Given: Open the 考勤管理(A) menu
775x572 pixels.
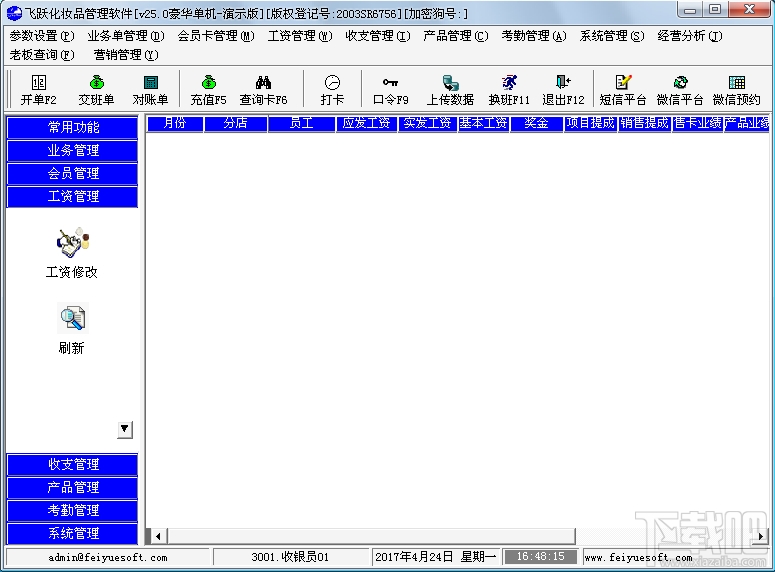Looking at the screenshot, I should click(534, 36).
